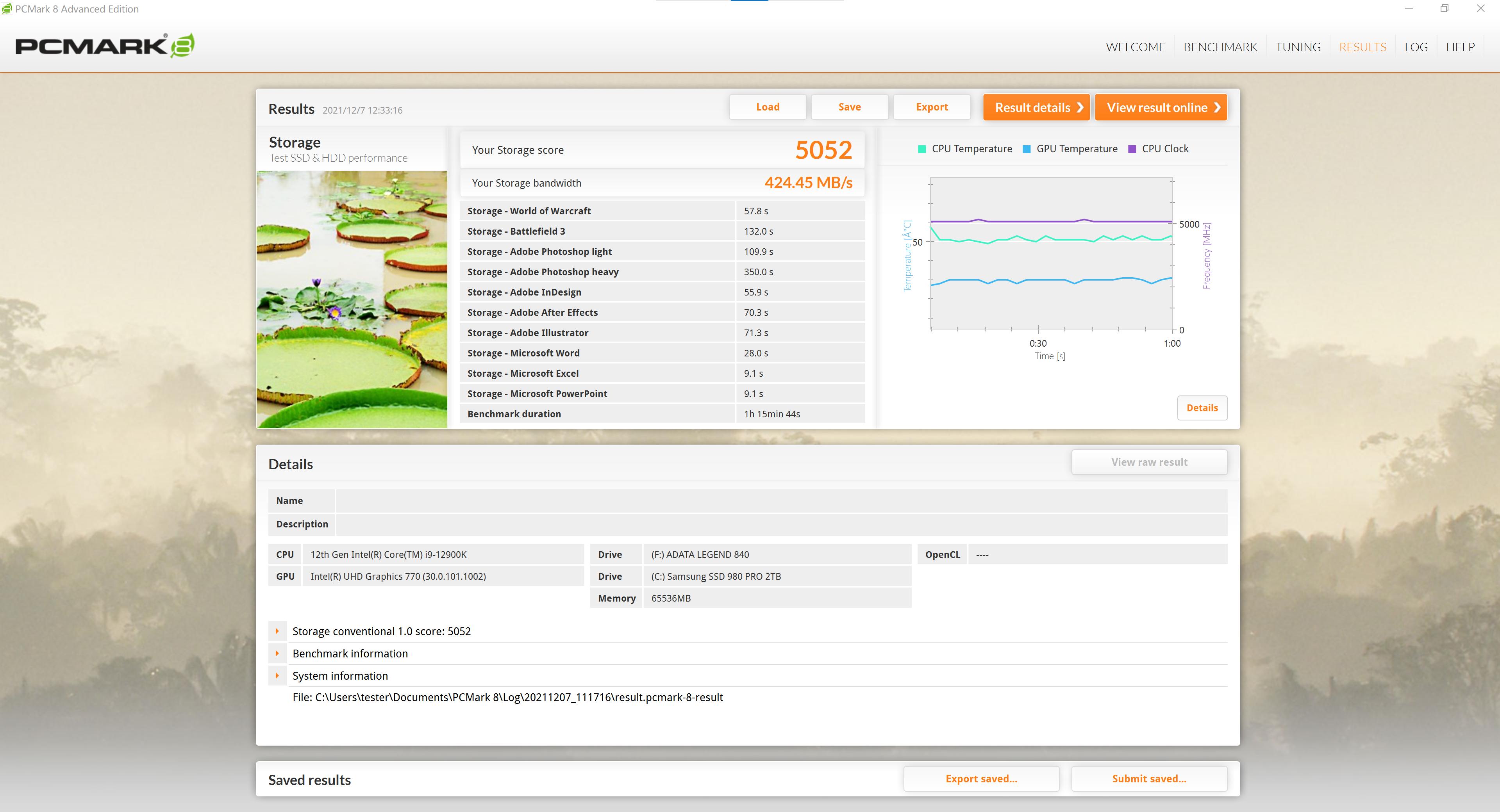Click View result online
Viewport: 1500px width, 812px height.
tap(1161, 108)
